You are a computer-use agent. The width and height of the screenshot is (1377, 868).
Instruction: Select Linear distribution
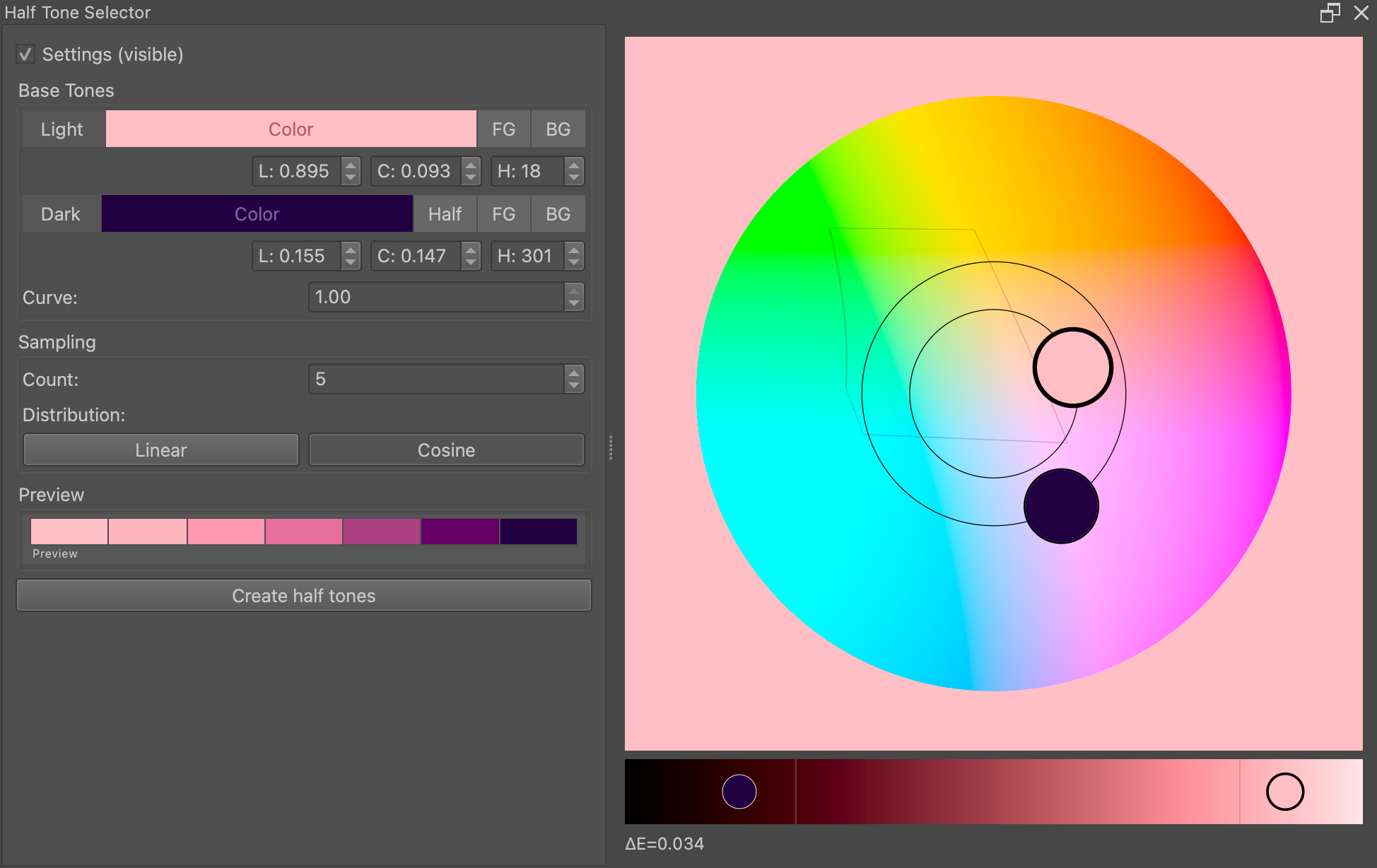[161, 450]
